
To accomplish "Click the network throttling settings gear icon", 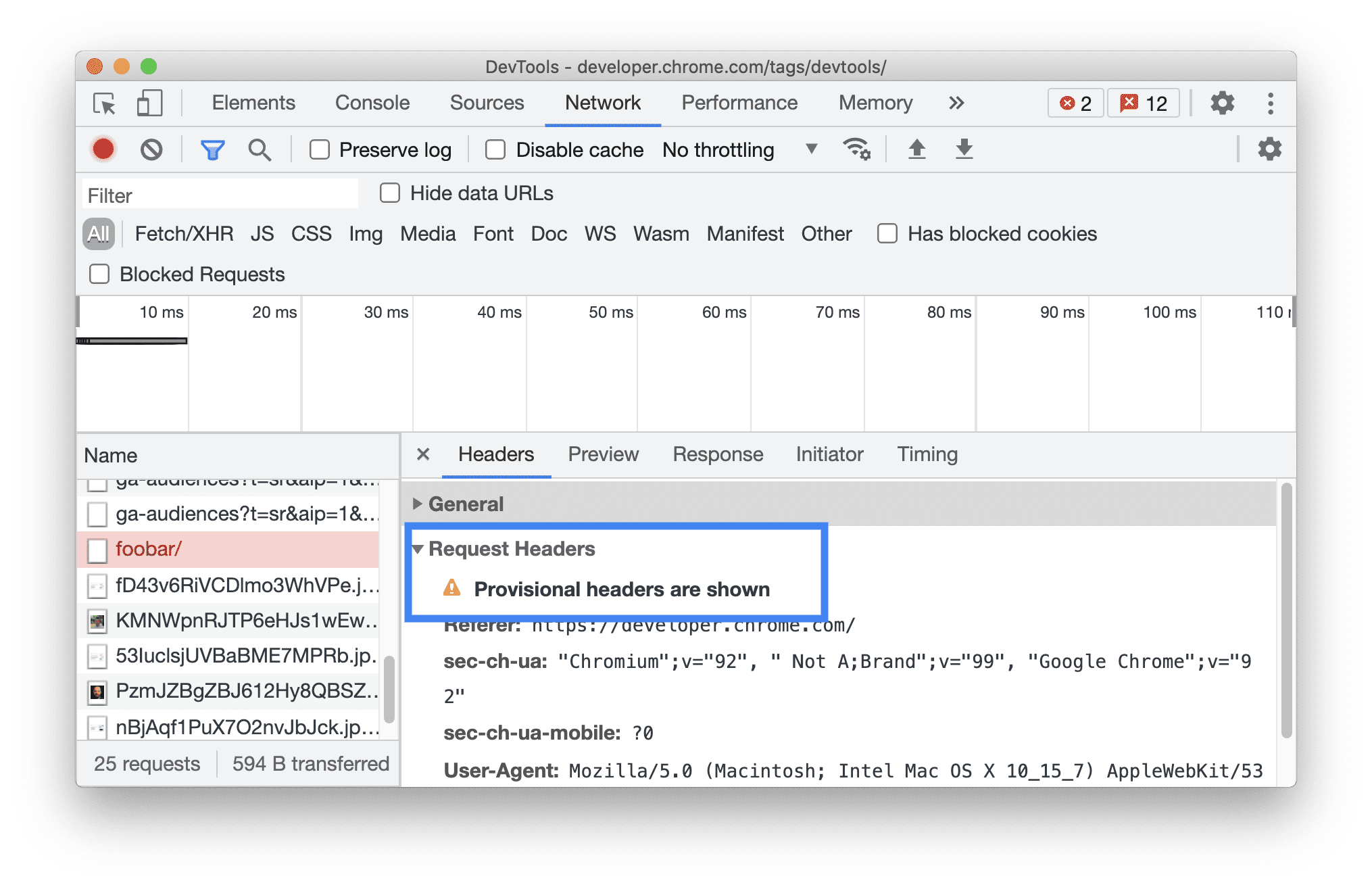I will pos(858,151).
